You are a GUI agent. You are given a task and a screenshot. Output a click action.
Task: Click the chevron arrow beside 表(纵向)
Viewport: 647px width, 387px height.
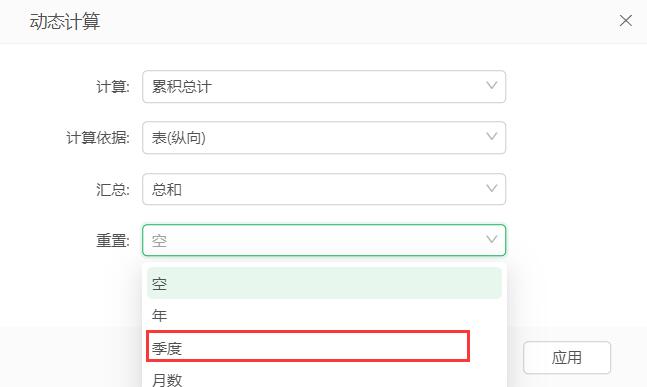pos(491,137)
